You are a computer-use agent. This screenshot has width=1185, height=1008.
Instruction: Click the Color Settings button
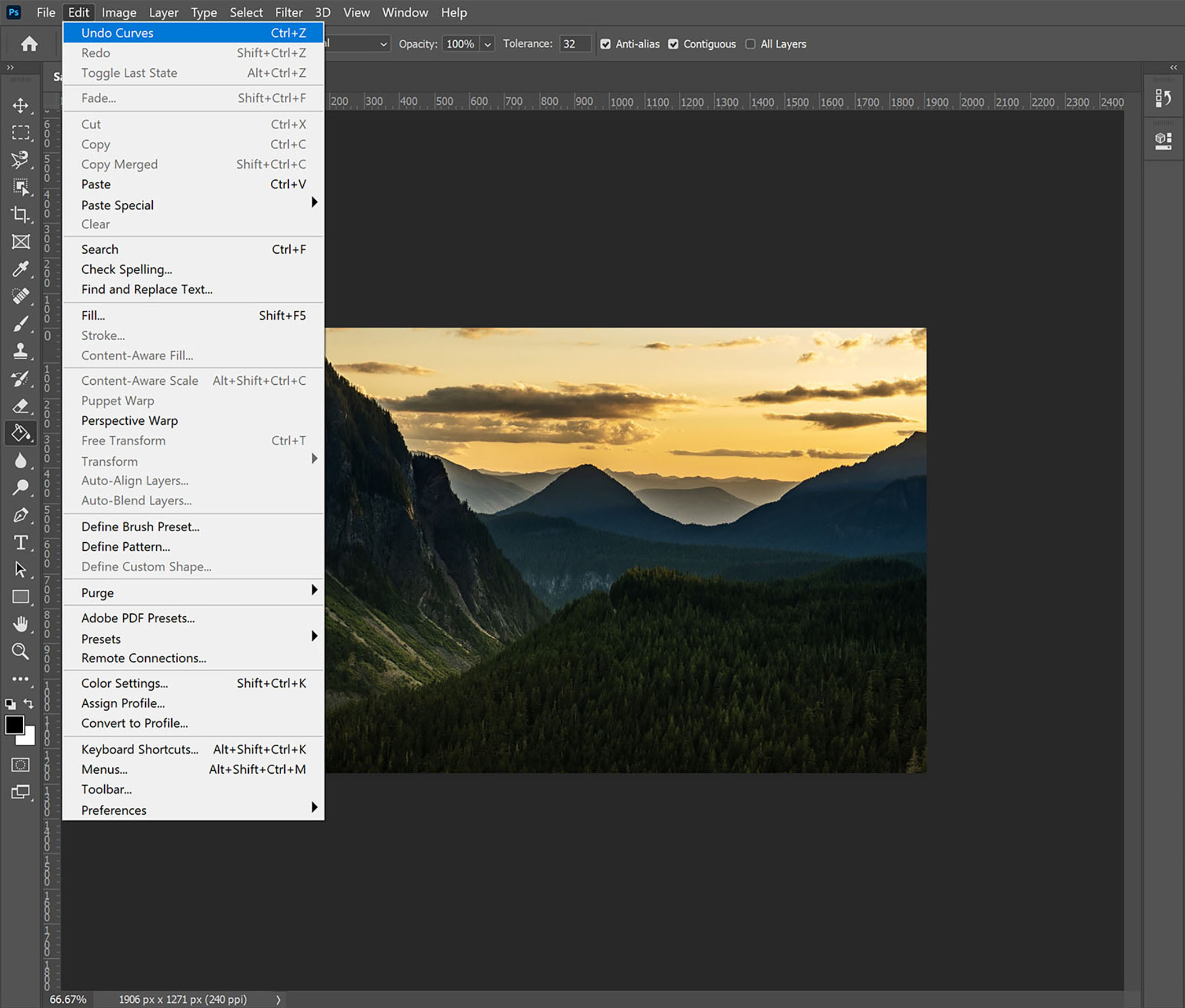coord(125,683)
